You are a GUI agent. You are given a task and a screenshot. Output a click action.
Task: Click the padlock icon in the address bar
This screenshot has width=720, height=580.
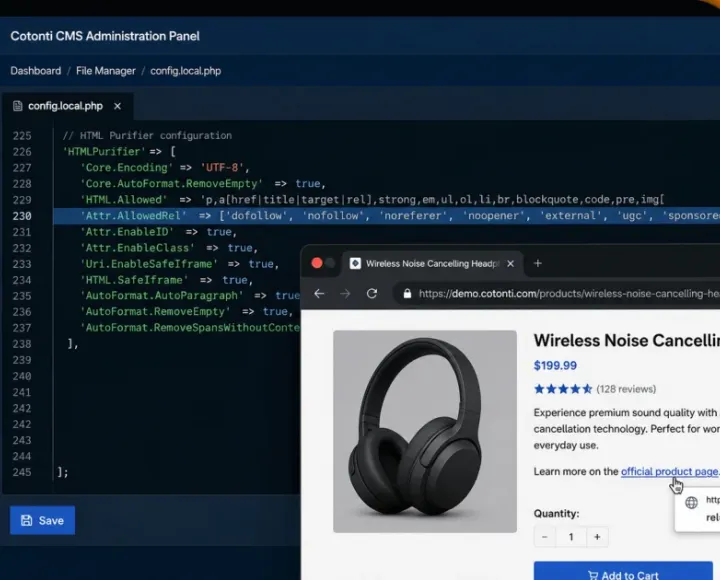point(407,294)
